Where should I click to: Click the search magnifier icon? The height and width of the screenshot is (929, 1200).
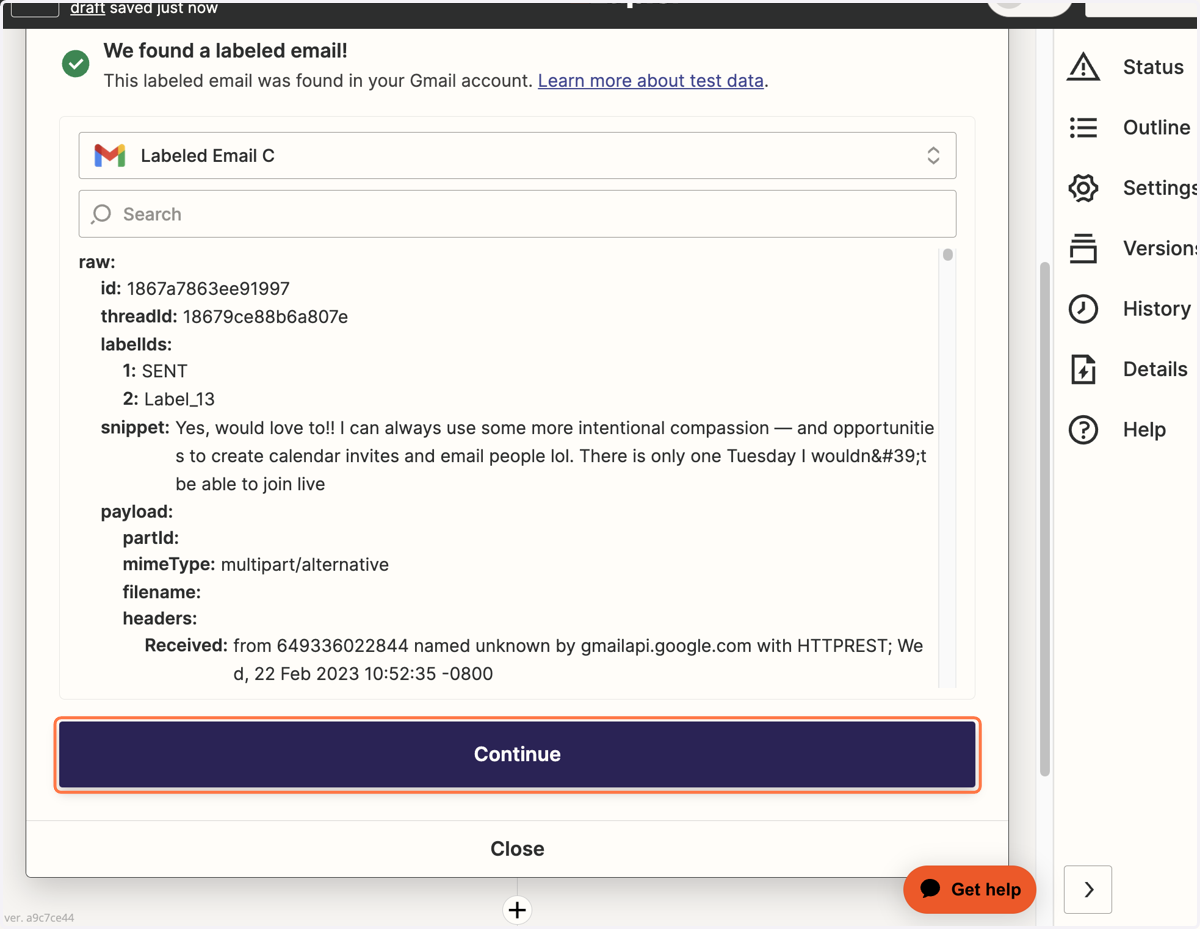coord(101,214)
